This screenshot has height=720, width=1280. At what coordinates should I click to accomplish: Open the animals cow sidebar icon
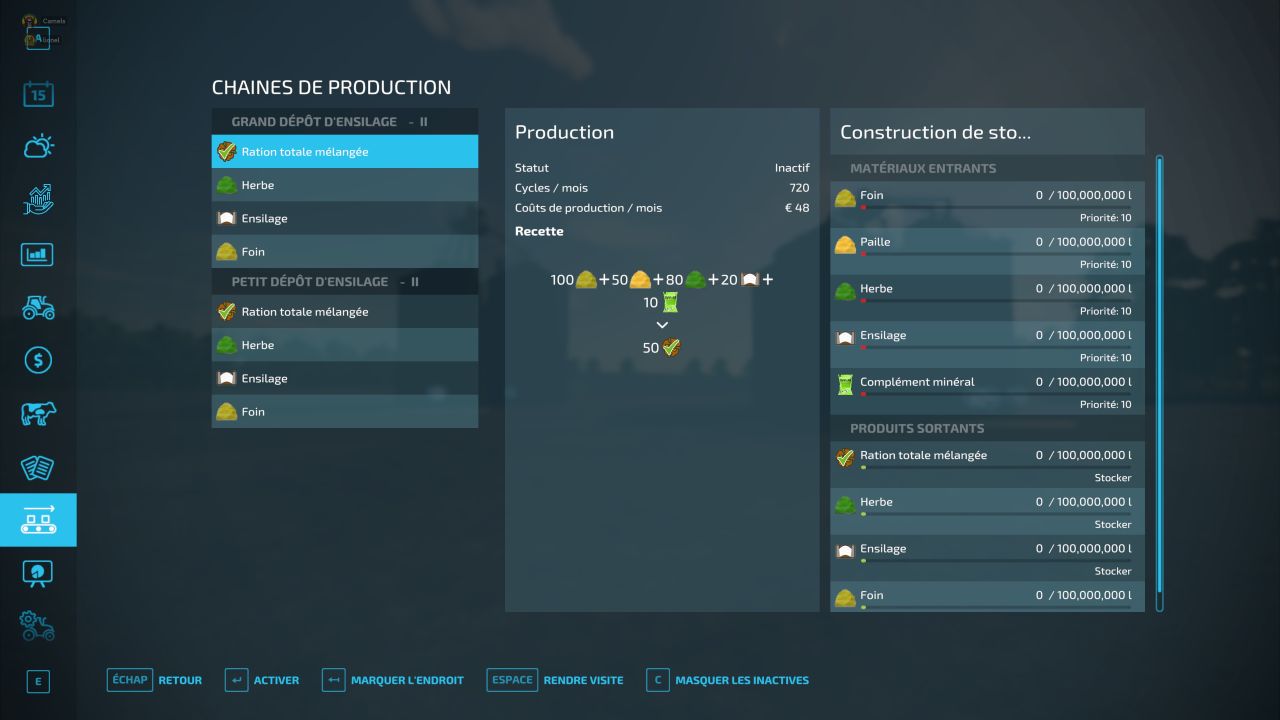[38, 413]
